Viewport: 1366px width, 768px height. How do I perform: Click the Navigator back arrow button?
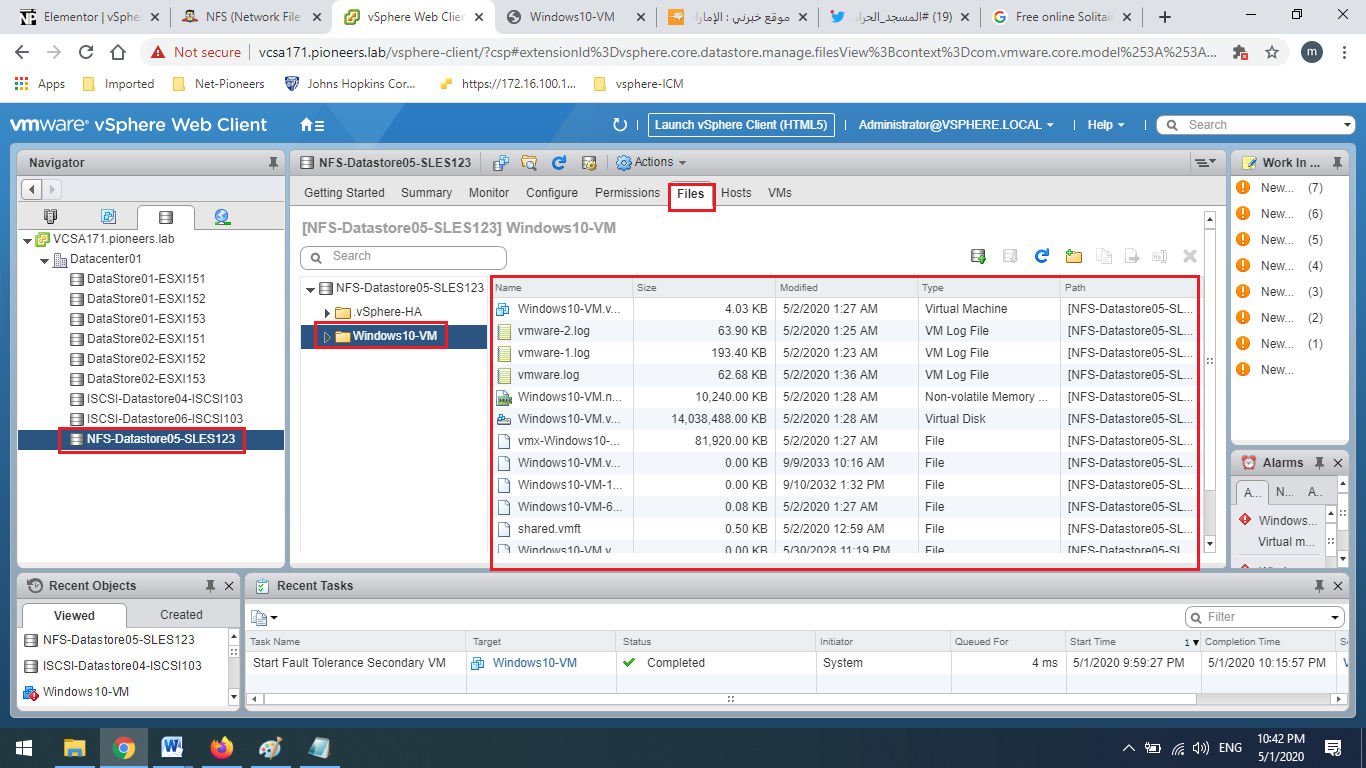click(x=31, y=189)
